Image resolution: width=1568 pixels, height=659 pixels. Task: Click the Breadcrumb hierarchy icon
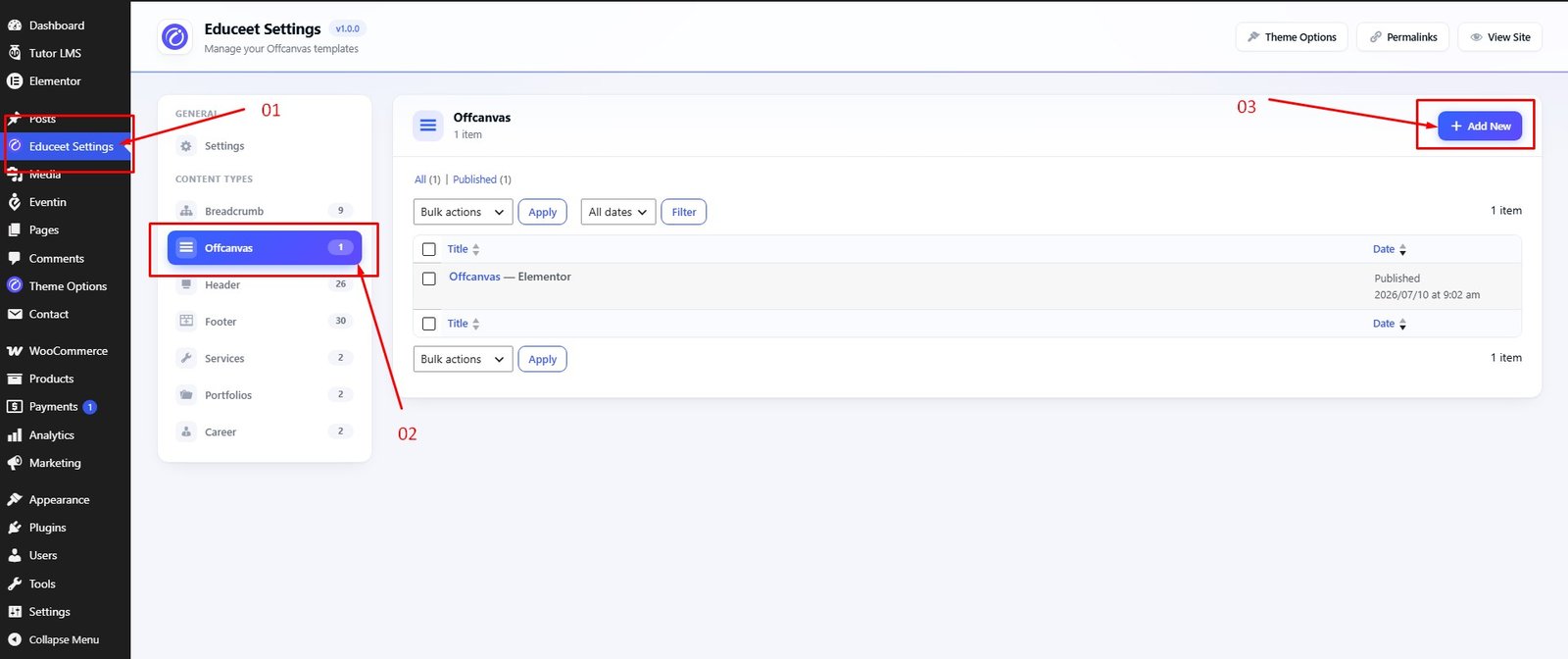pos(186,211)
